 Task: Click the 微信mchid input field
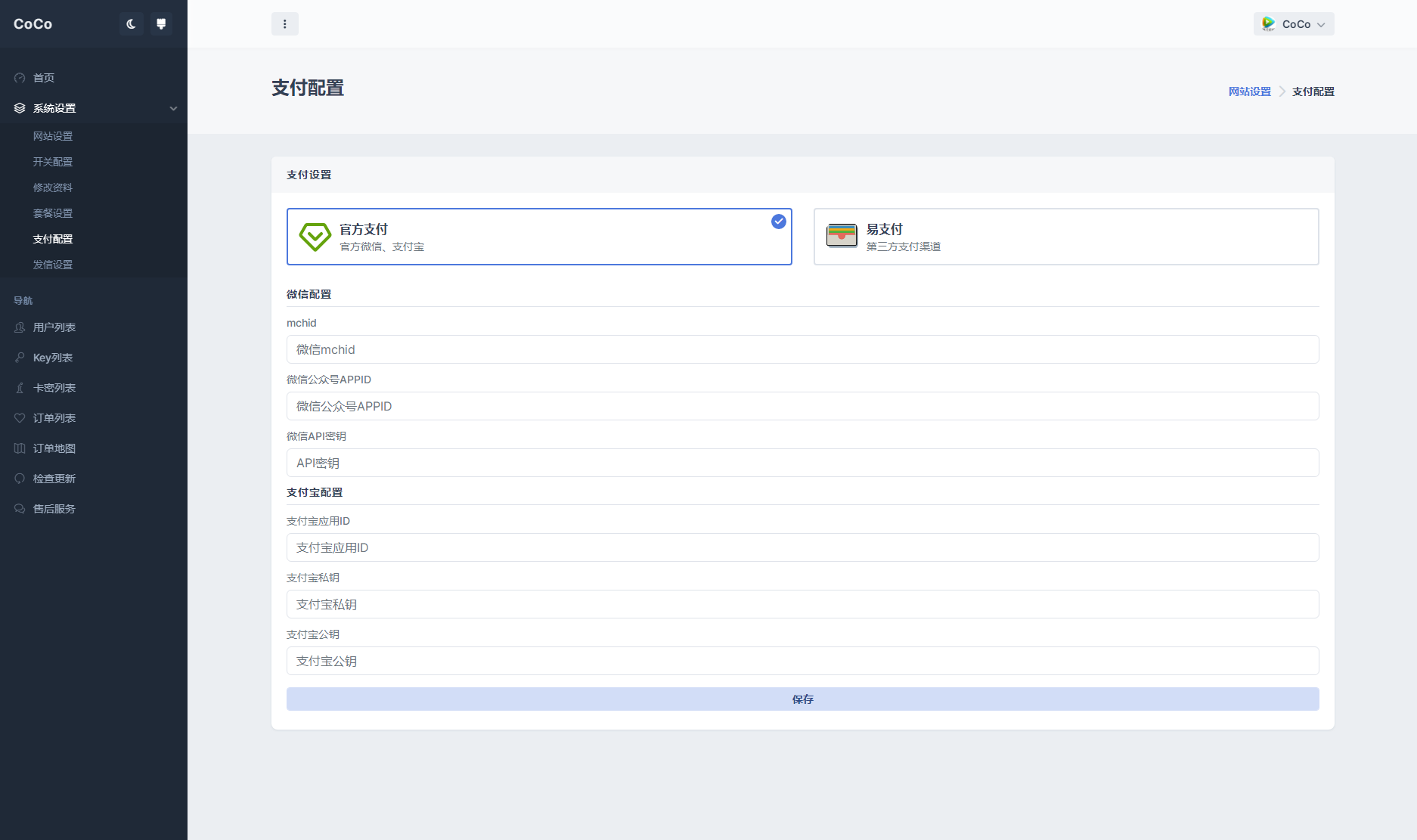(802, 349)
